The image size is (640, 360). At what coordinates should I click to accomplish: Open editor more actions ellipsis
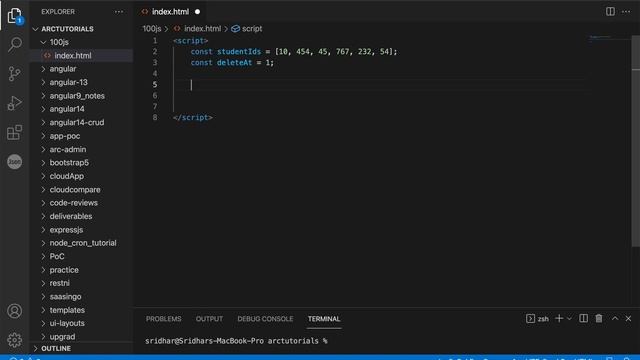626,11
